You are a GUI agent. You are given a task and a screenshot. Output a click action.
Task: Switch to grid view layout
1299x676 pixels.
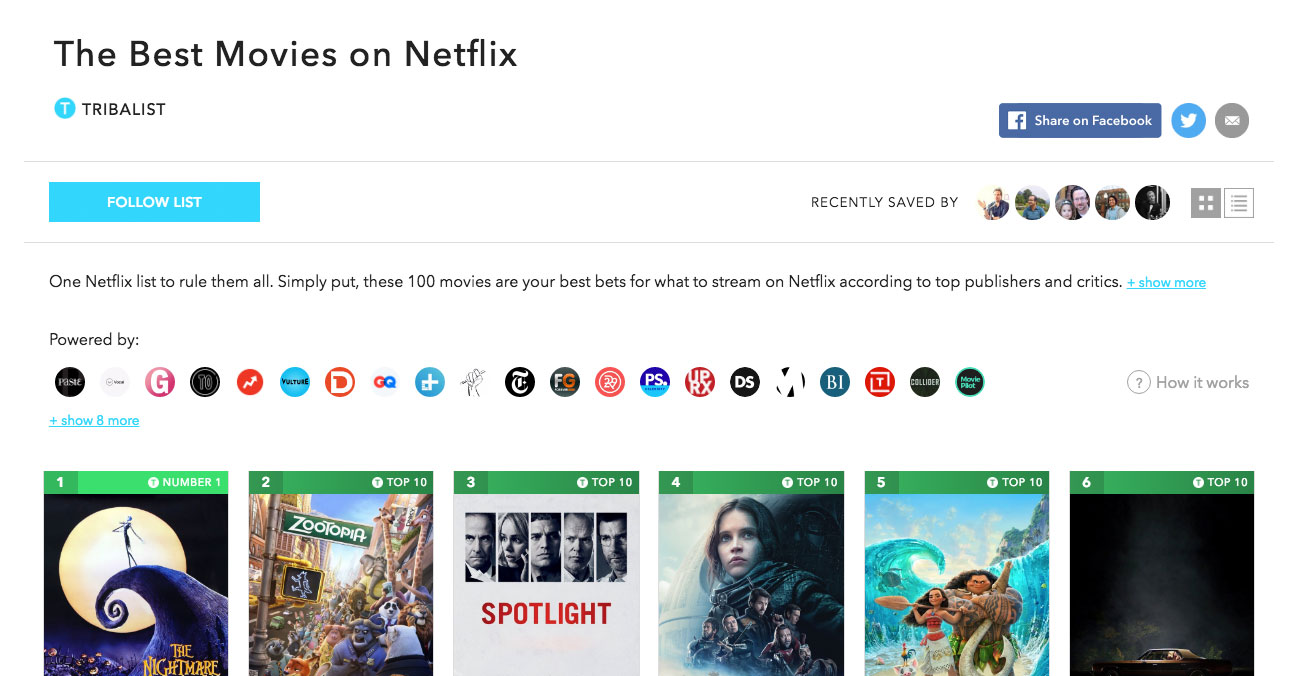1206,203
